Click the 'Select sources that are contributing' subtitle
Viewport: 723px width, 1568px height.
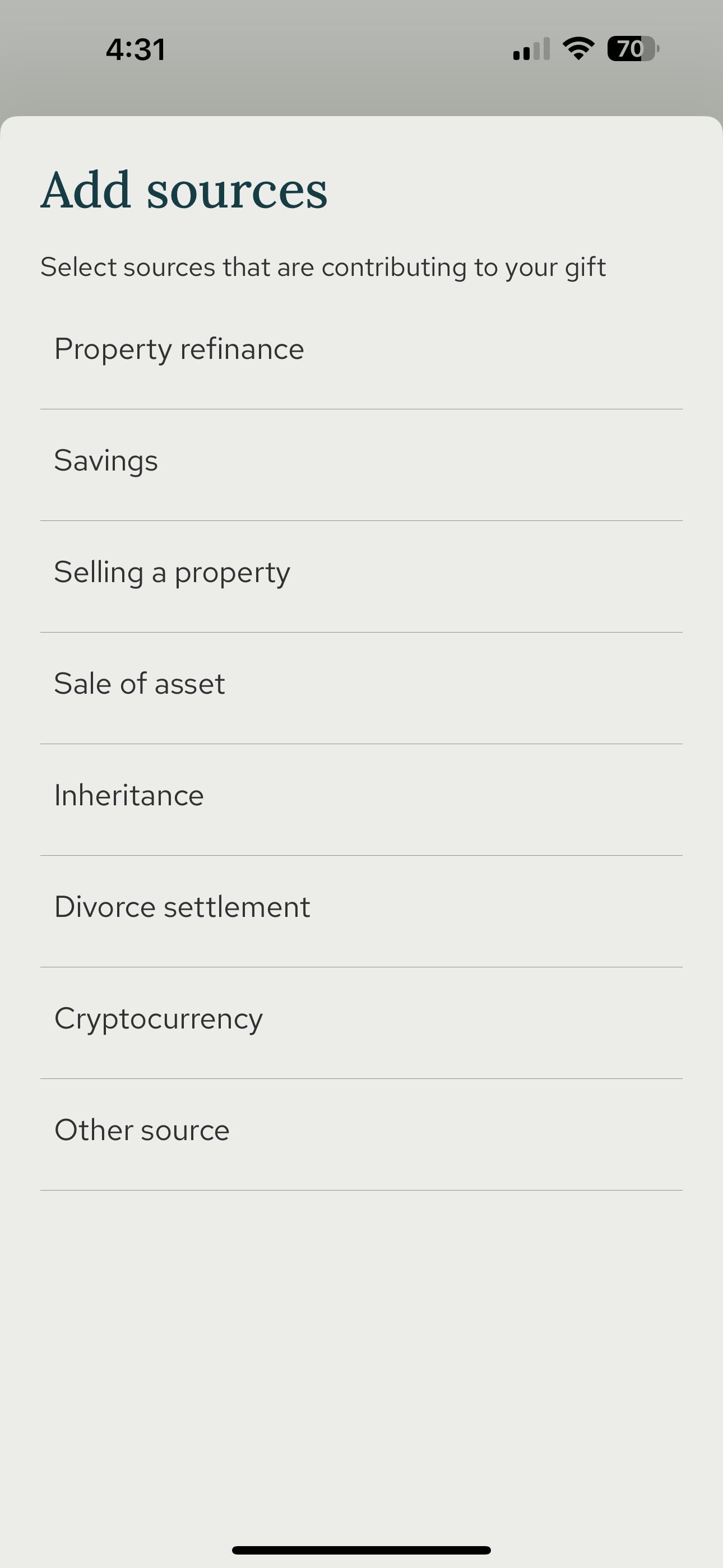(323, 267)
